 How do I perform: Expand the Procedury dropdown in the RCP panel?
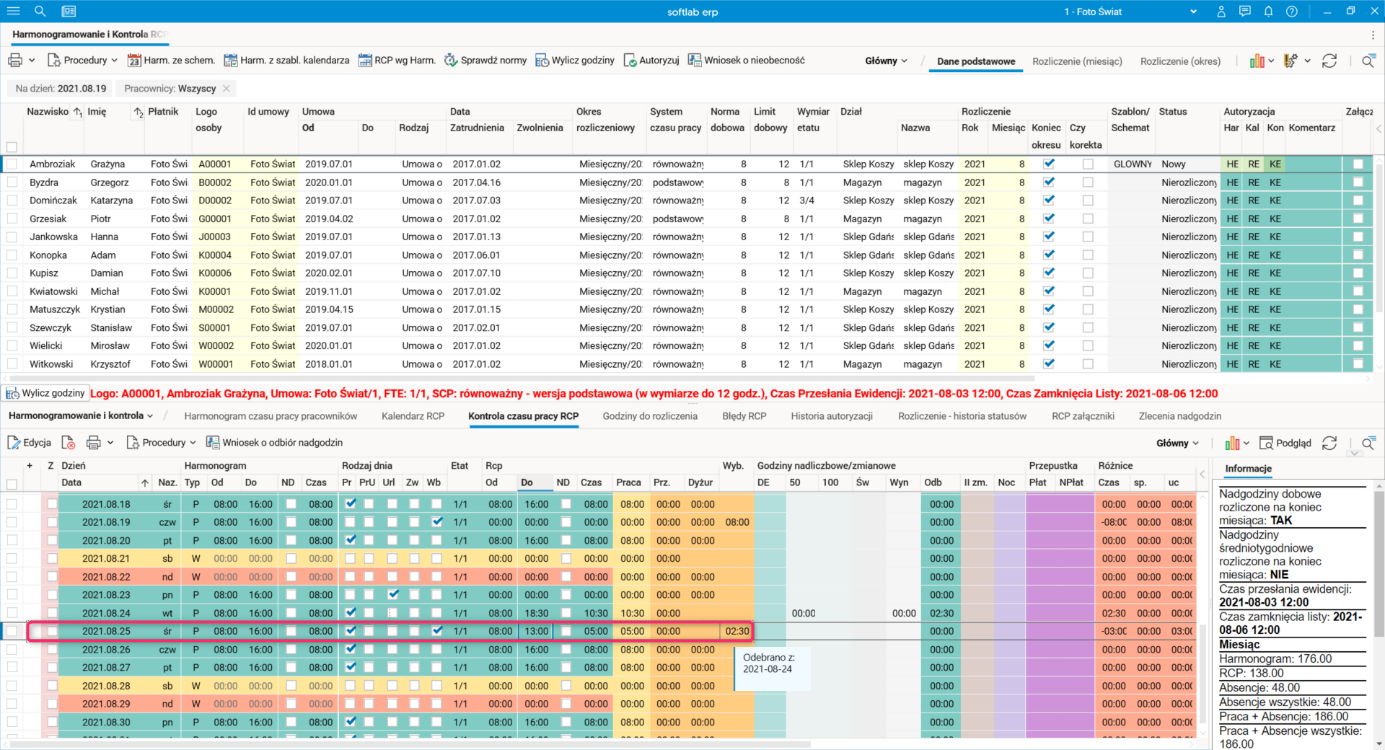160,442
